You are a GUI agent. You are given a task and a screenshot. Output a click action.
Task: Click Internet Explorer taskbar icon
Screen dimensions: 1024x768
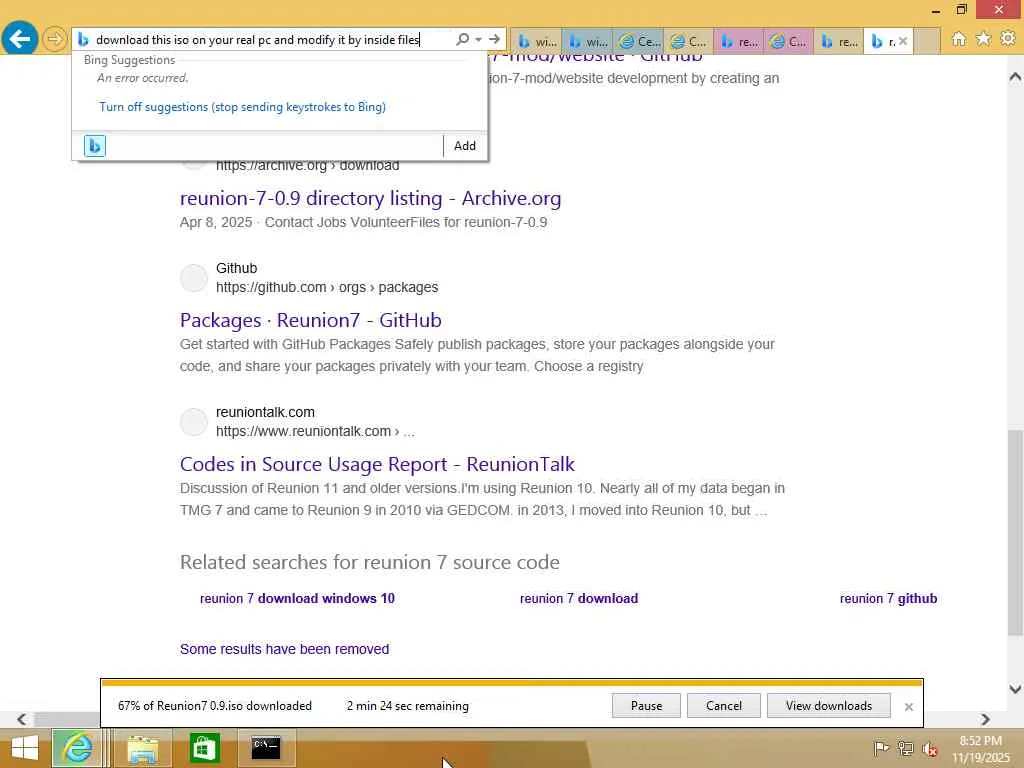click(77, 748)
